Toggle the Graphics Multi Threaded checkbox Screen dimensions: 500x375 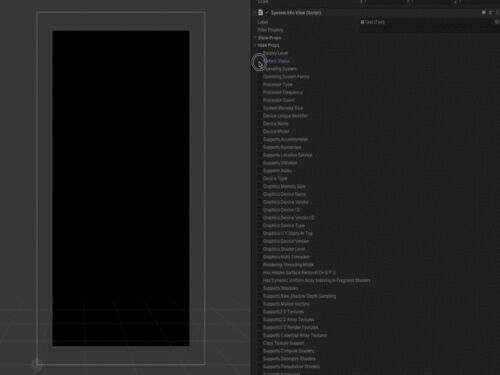[x=260, y=257]
